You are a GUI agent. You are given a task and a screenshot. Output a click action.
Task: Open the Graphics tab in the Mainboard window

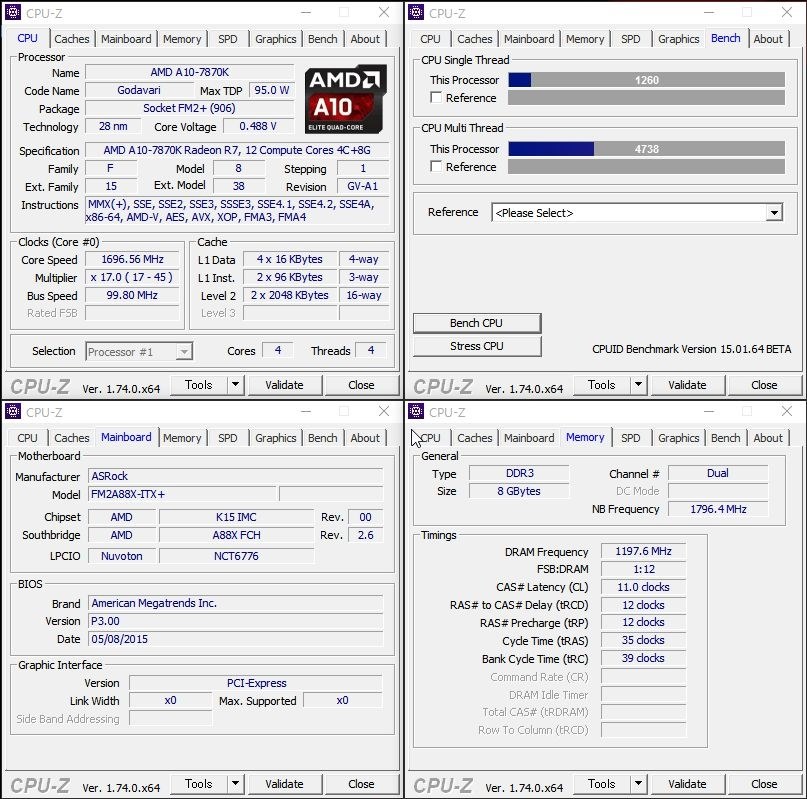click(275, 437)
